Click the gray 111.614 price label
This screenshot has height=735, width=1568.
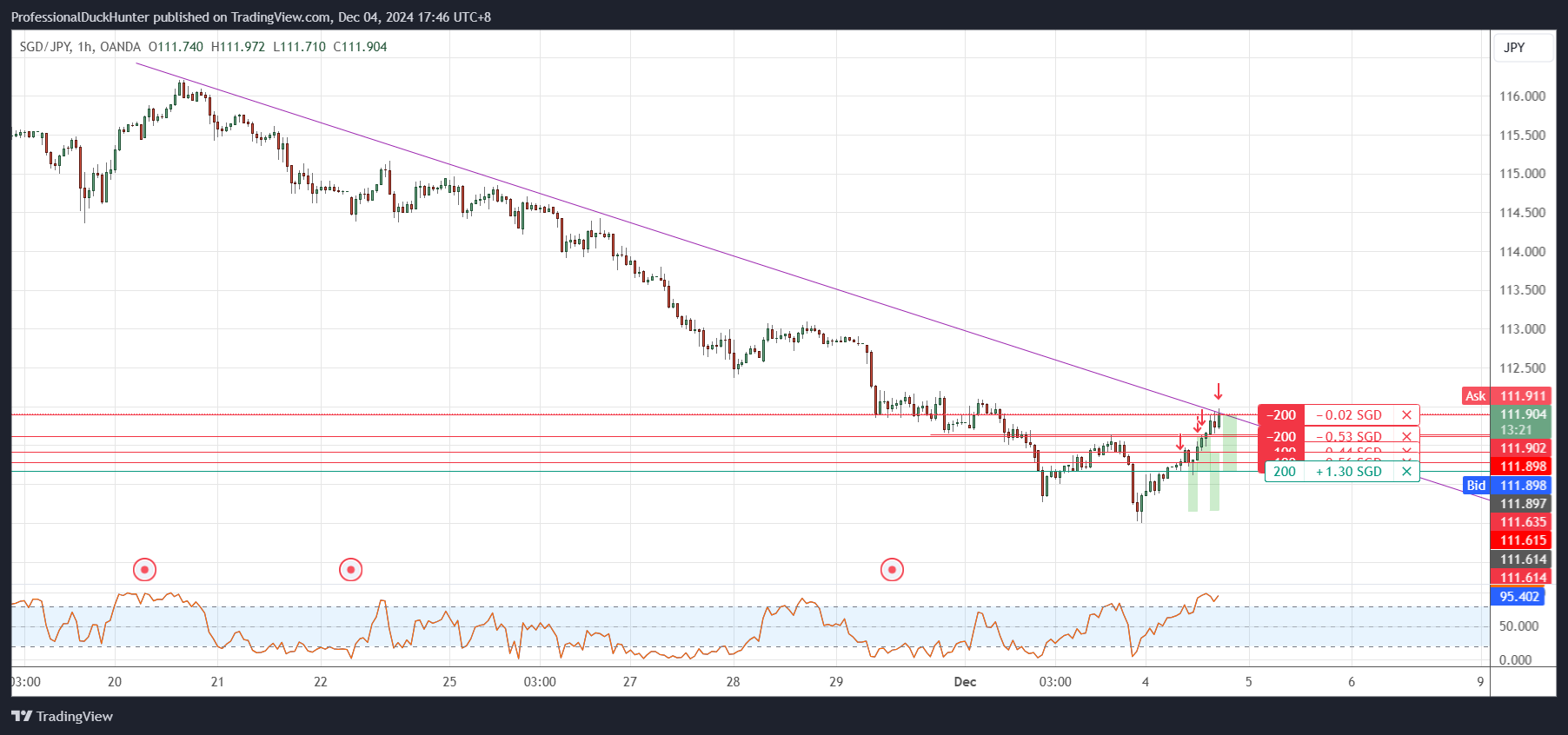pos(1523,560)
